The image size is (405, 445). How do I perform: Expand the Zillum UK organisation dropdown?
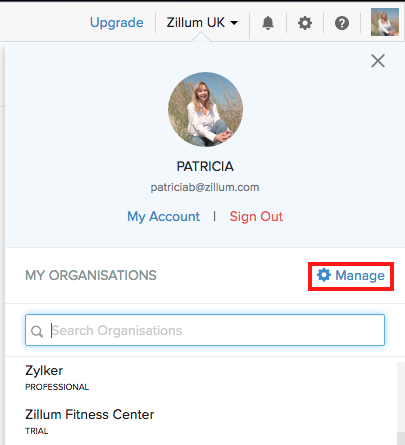point(202,22)
